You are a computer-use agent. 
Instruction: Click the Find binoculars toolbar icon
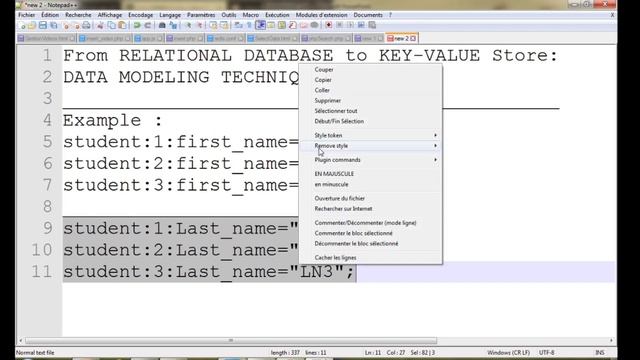click(x=162, y=25)
